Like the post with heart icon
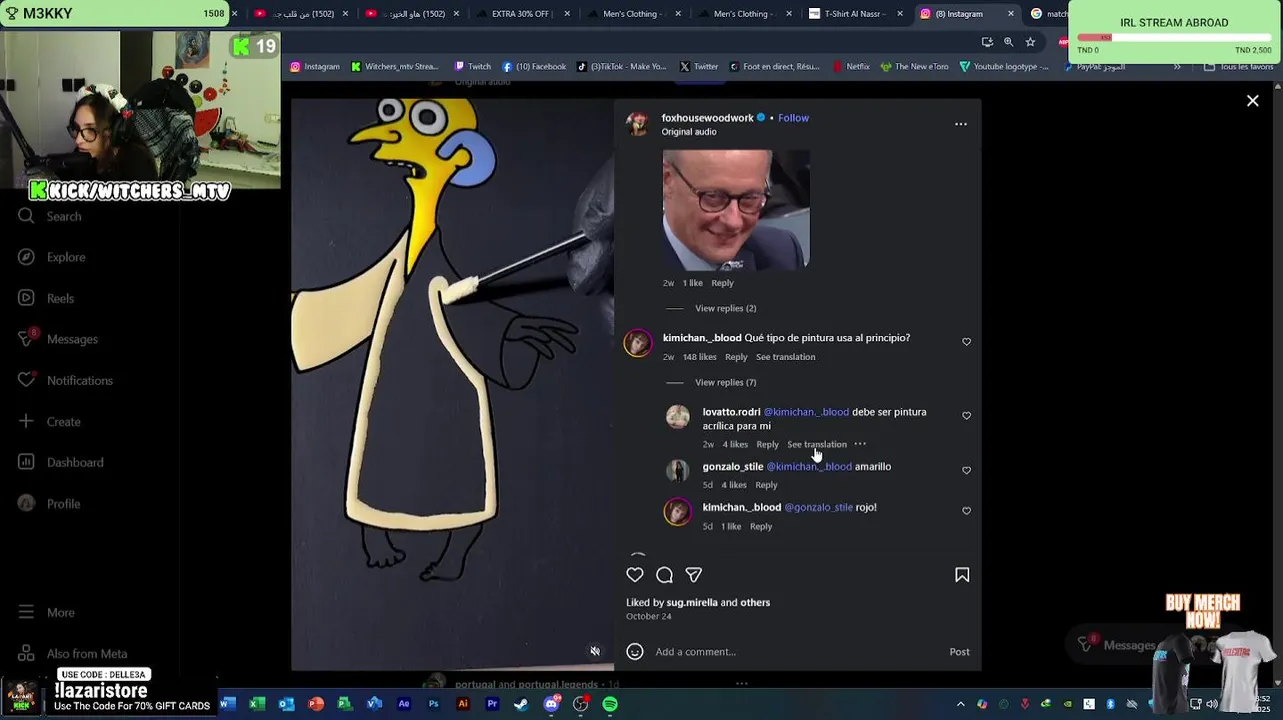Screen dimensions: 1283x720 635,575
